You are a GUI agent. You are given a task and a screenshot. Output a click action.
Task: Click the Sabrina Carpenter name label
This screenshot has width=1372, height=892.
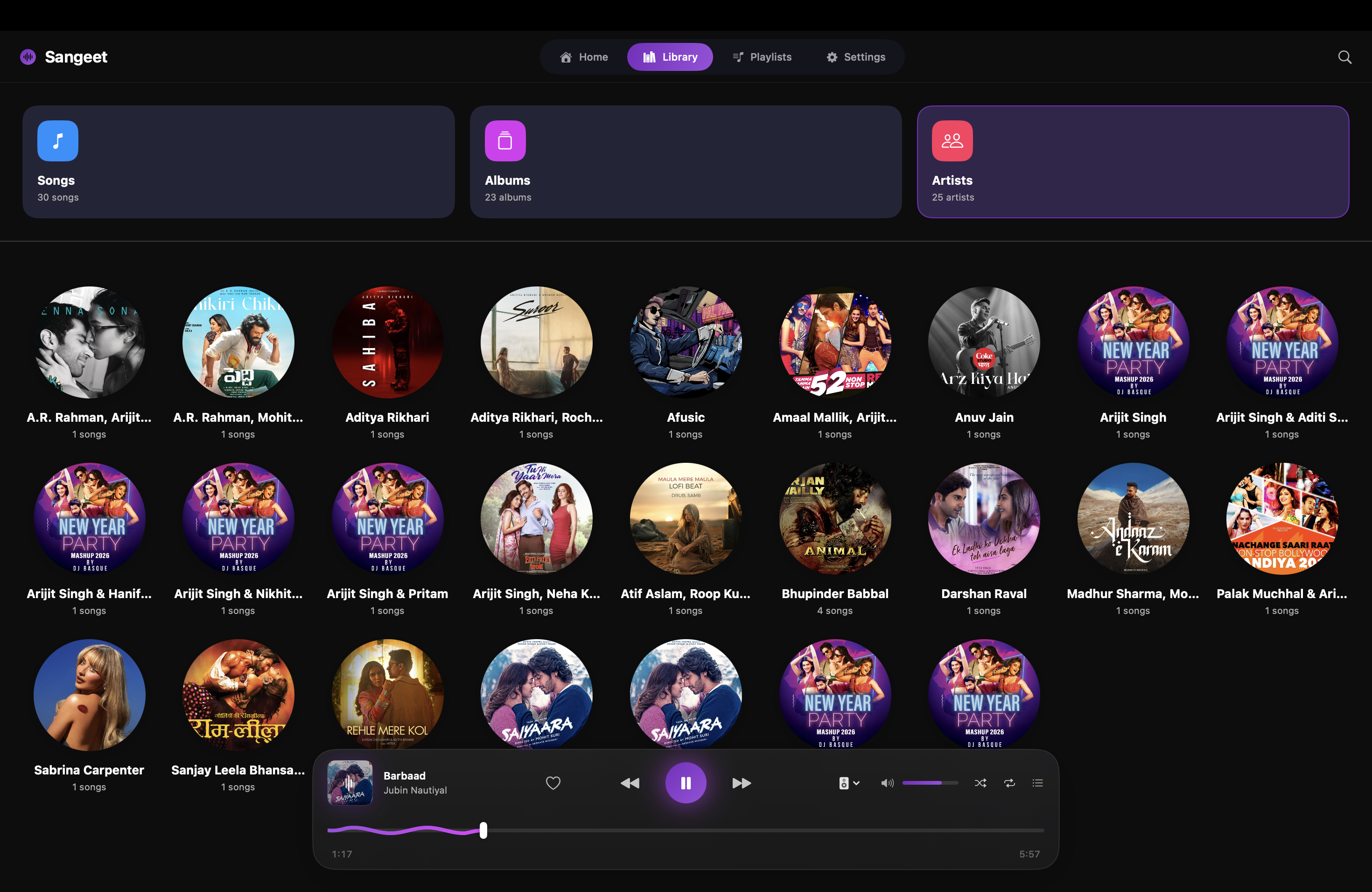click(89, 770)
